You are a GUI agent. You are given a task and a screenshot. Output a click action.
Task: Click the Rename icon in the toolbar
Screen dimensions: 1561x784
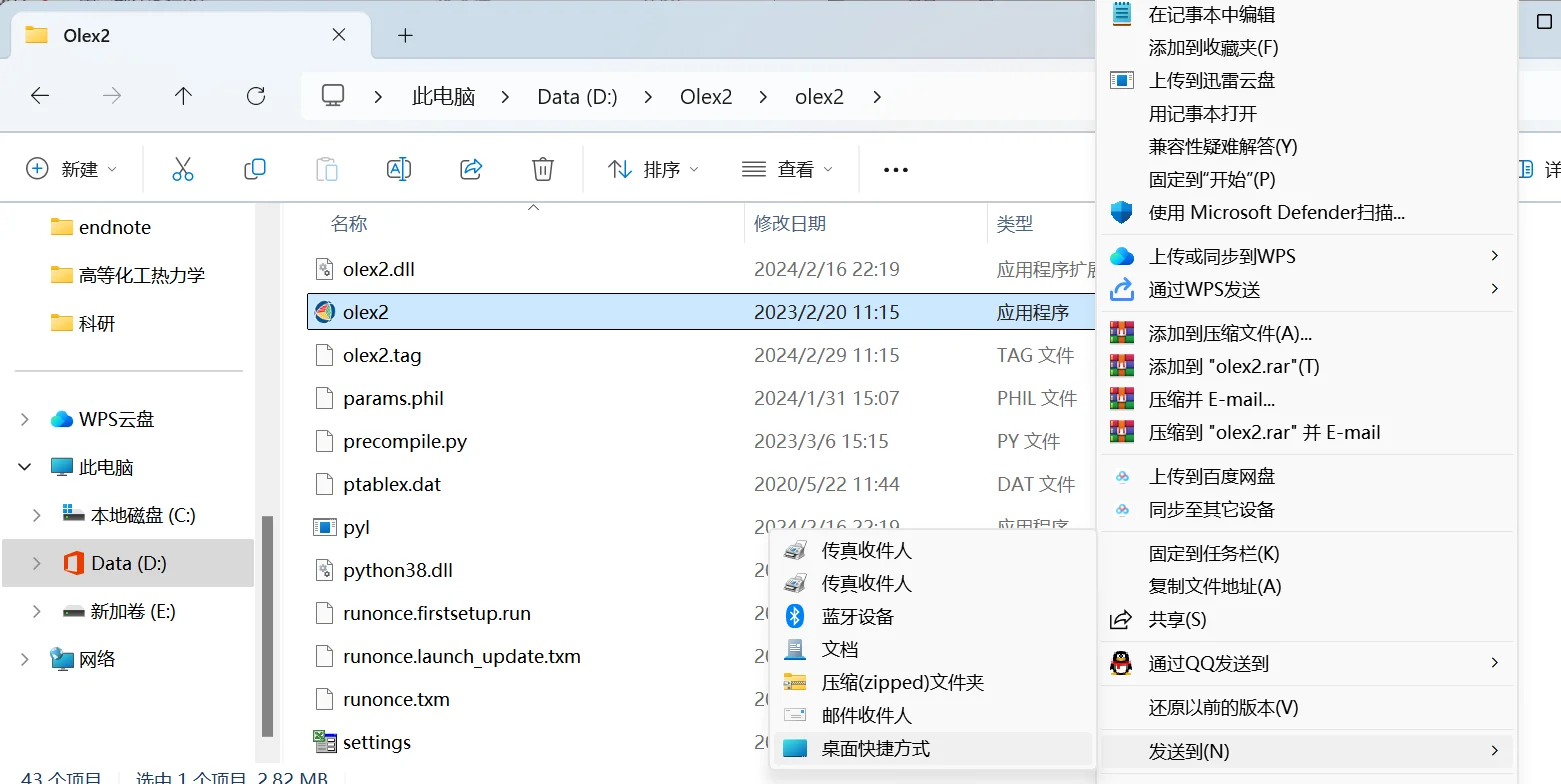click(398, 168)
